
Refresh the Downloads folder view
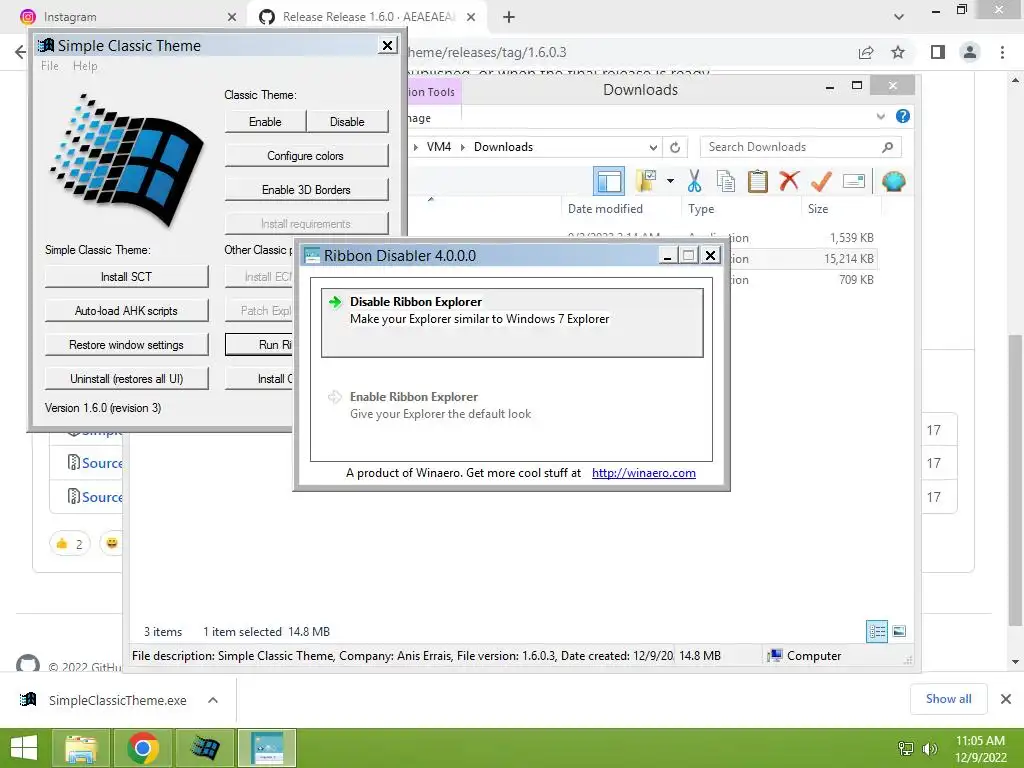click(675, 147)
